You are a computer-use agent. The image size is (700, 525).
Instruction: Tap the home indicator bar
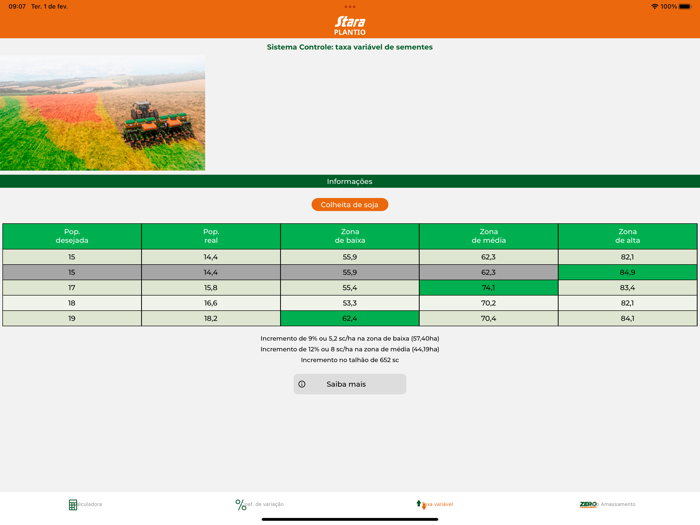[350, 519]
